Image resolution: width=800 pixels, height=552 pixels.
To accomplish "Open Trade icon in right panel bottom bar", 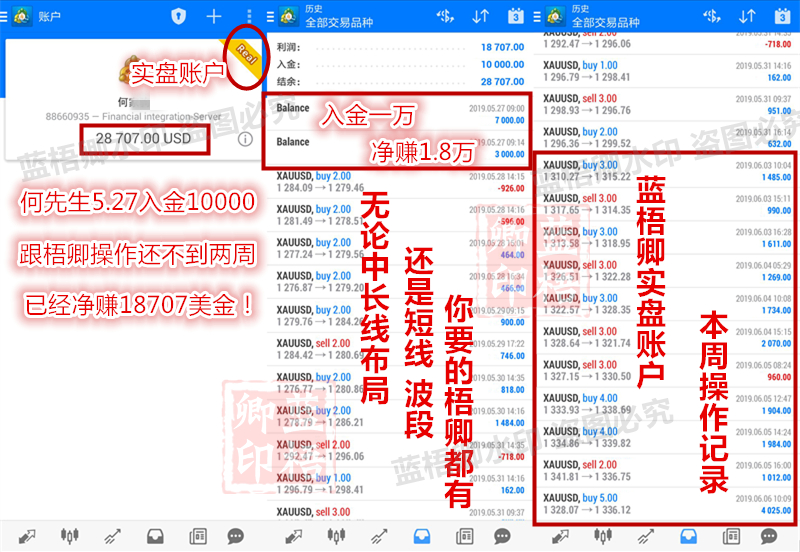I will tap(646, 537).
